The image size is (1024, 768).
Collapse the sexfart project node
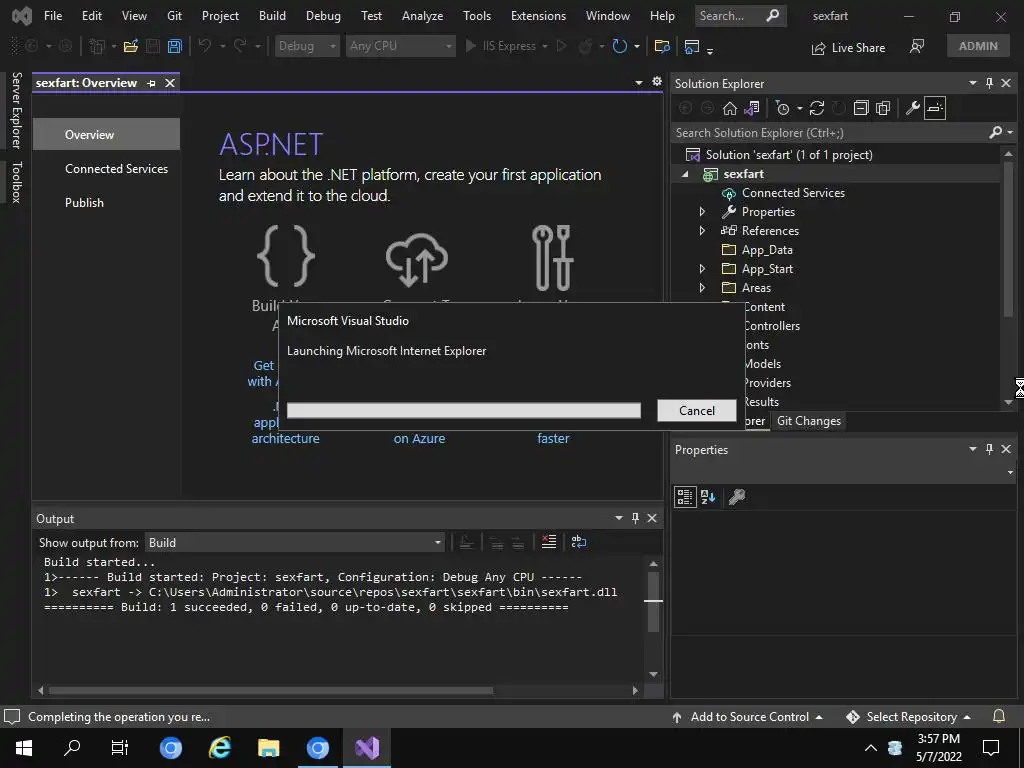click(x=685, y=174)
